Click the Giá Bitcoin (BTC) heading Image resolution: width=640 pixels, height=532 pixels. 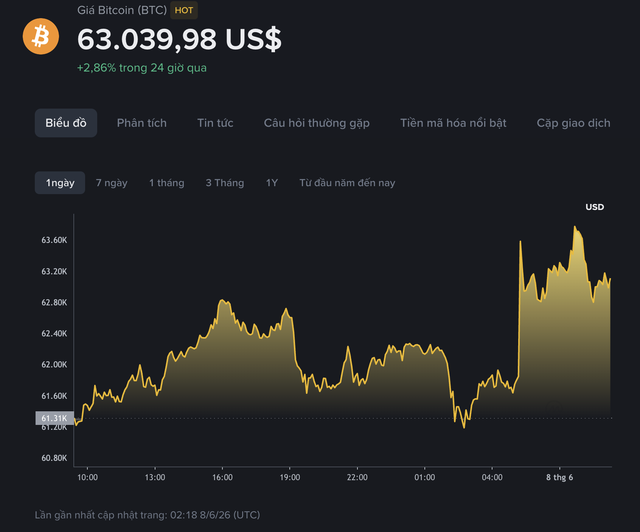(122, 10)
